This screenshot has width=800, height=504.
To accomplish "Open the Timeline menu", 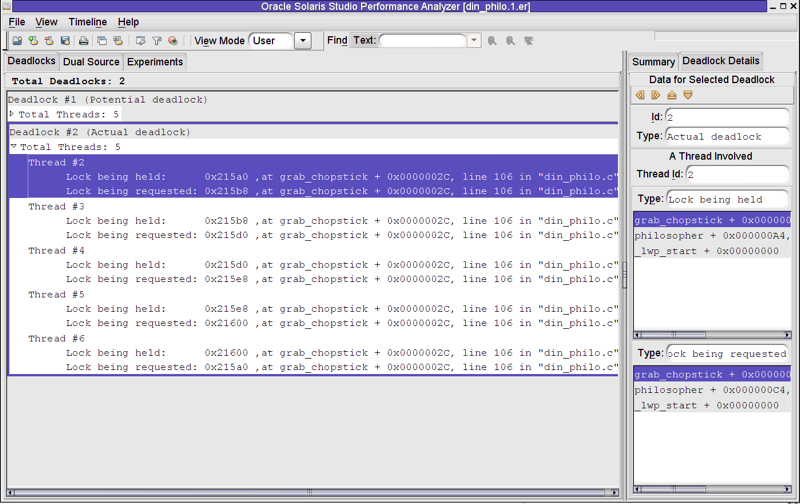I will pos(88,22).
